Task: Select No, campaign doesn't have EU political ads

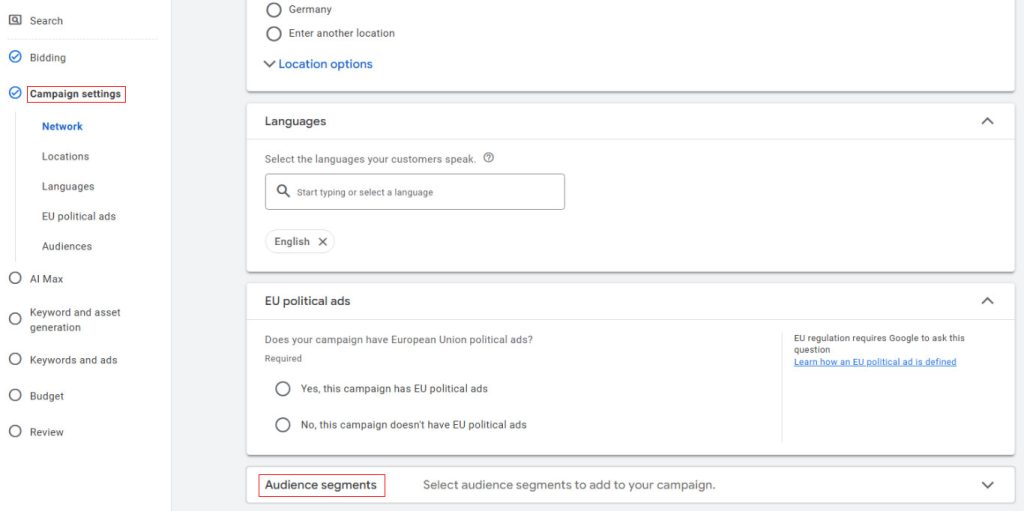Action: coord(283,425)
